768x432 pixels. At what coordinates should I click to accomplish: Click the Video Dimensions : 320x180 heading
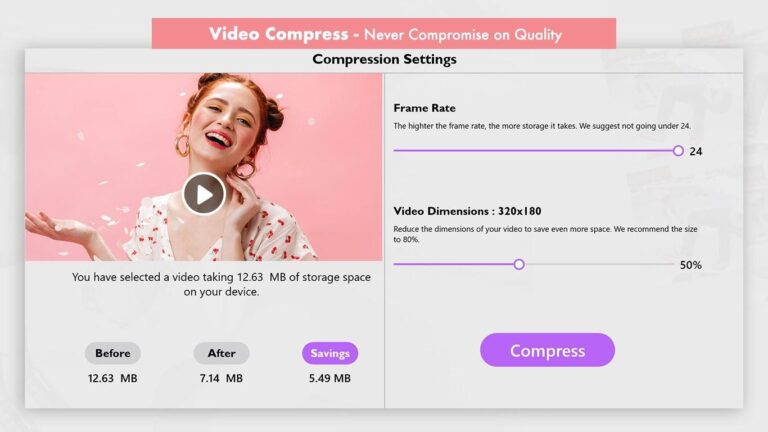pyautogui.click(x=467, y=211)
